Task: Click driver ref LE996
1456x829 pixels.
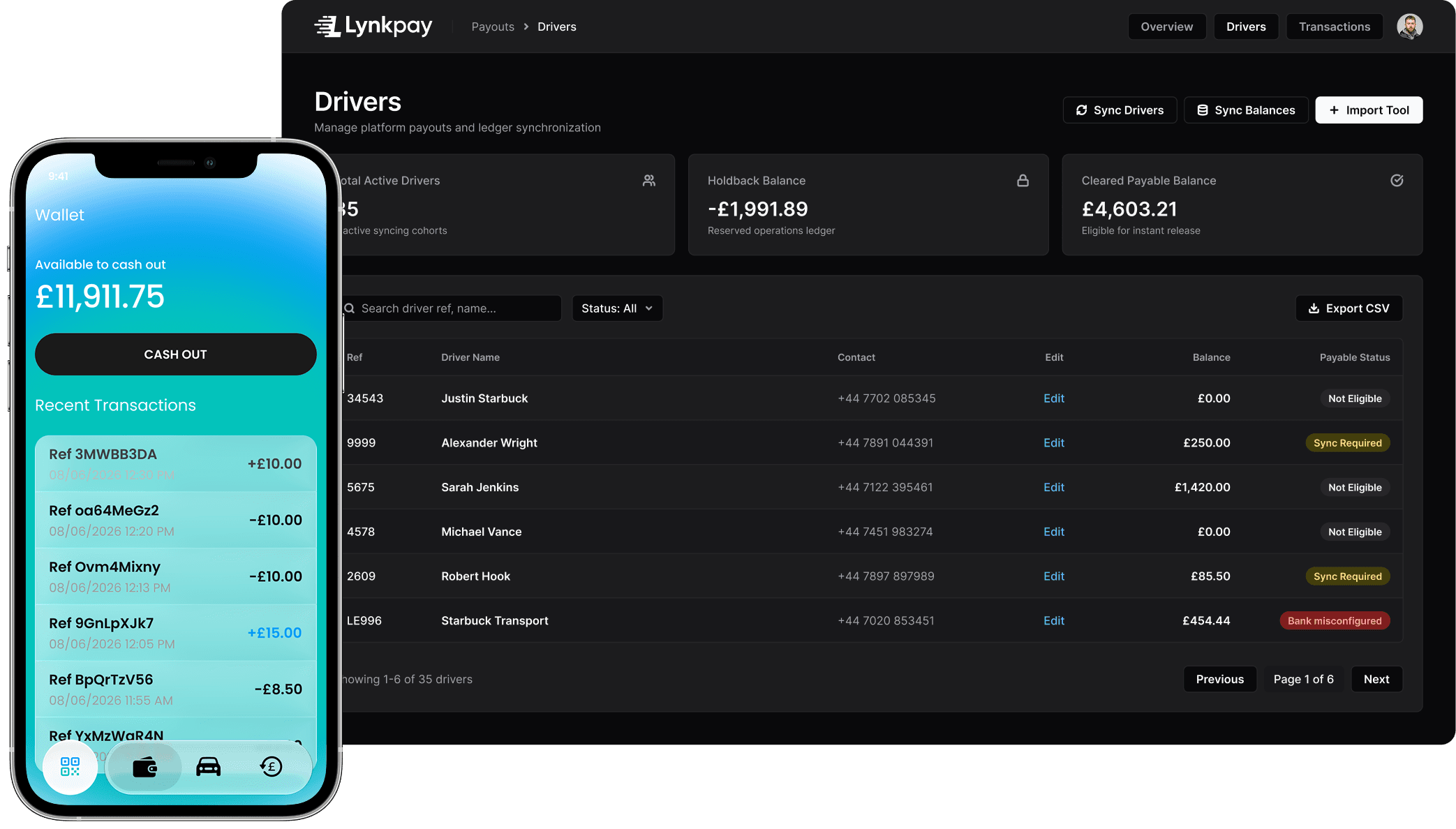Action: (x=364, y=620)
